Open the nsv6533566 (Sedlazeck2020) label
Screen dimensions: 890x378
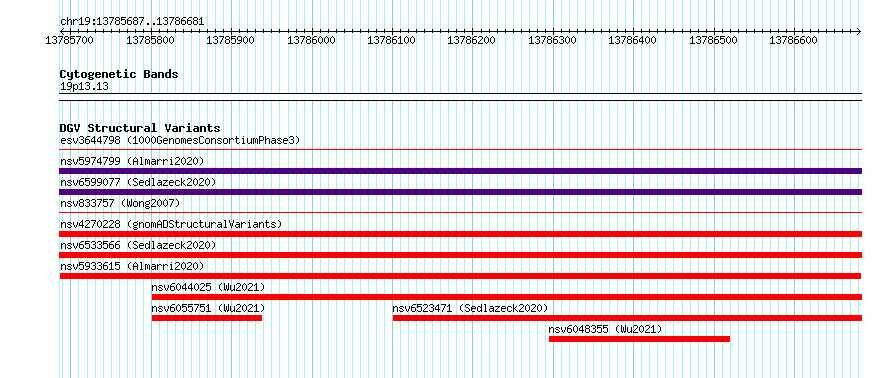pos(138,245)
